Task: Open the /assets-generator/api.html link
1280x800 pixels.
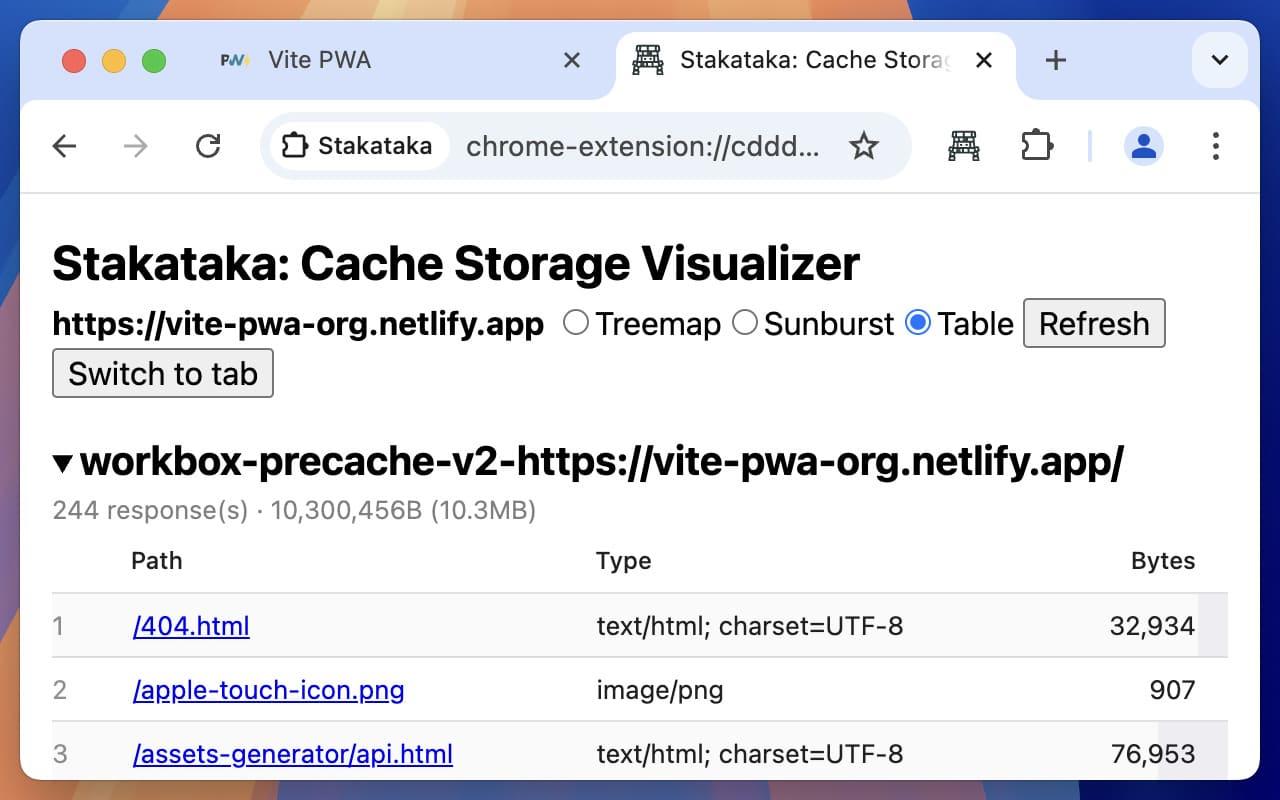Action: click(x=292, y=753)
